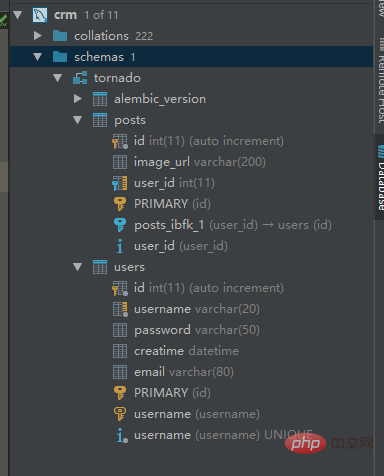Screen dimensions: 384x476
Task: Collapse the users table node
Action: [x=78, y=267]
